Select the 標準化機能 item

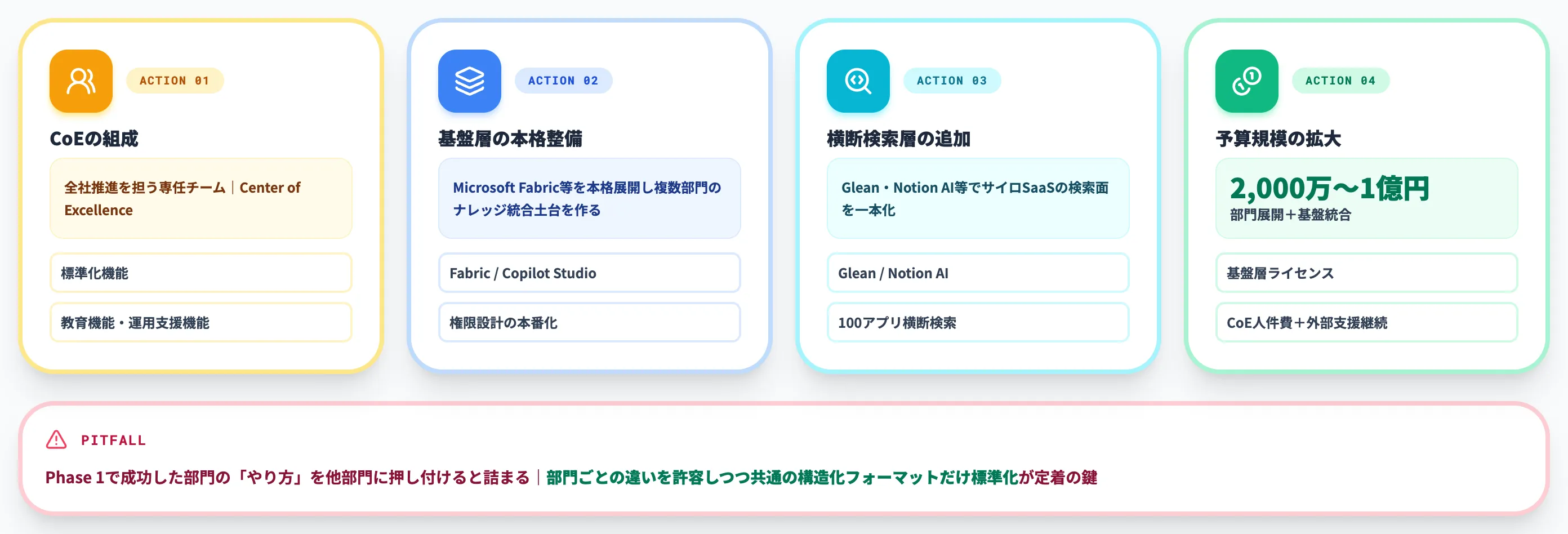pyautogui.click(x=201, y=273)
